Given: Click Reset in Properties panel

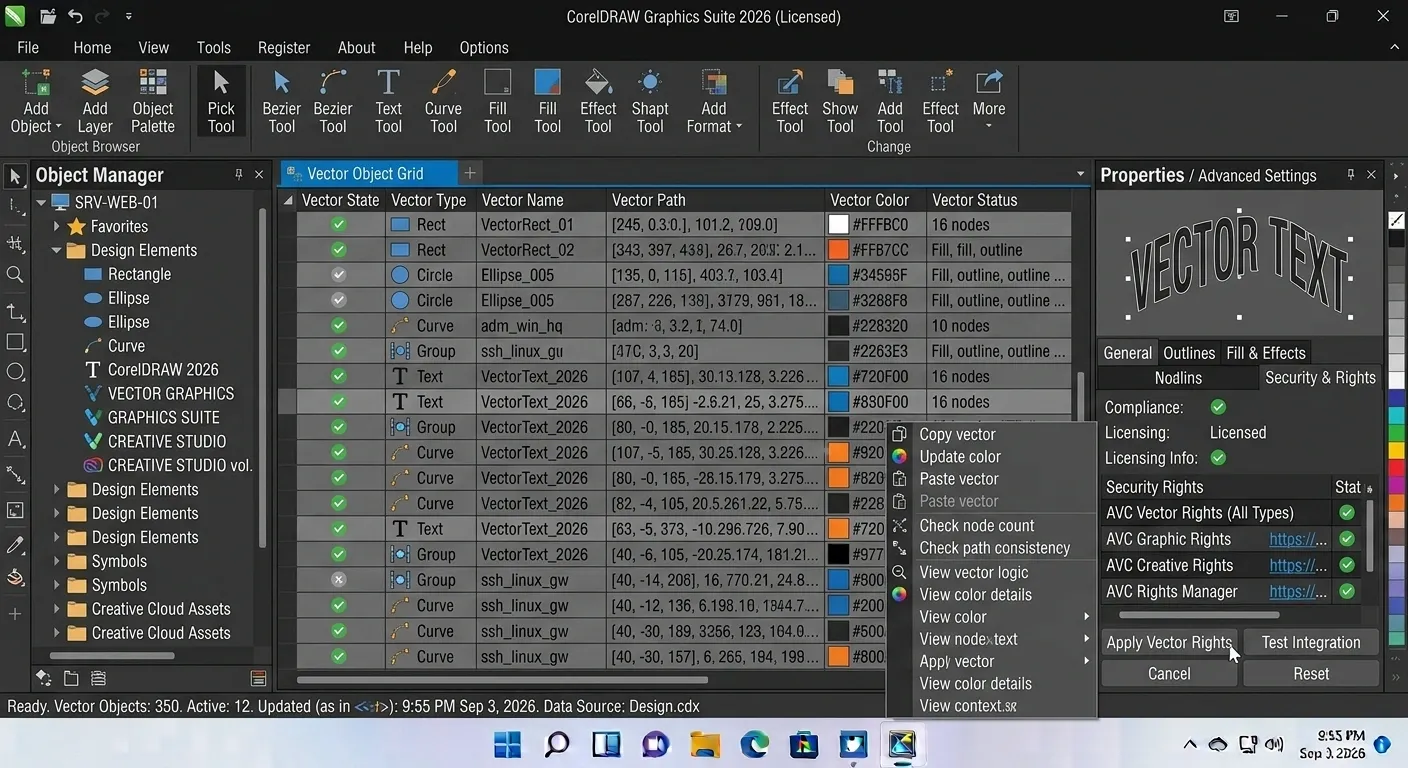Looking at the screenshot, I should (x=1311, y=674).
